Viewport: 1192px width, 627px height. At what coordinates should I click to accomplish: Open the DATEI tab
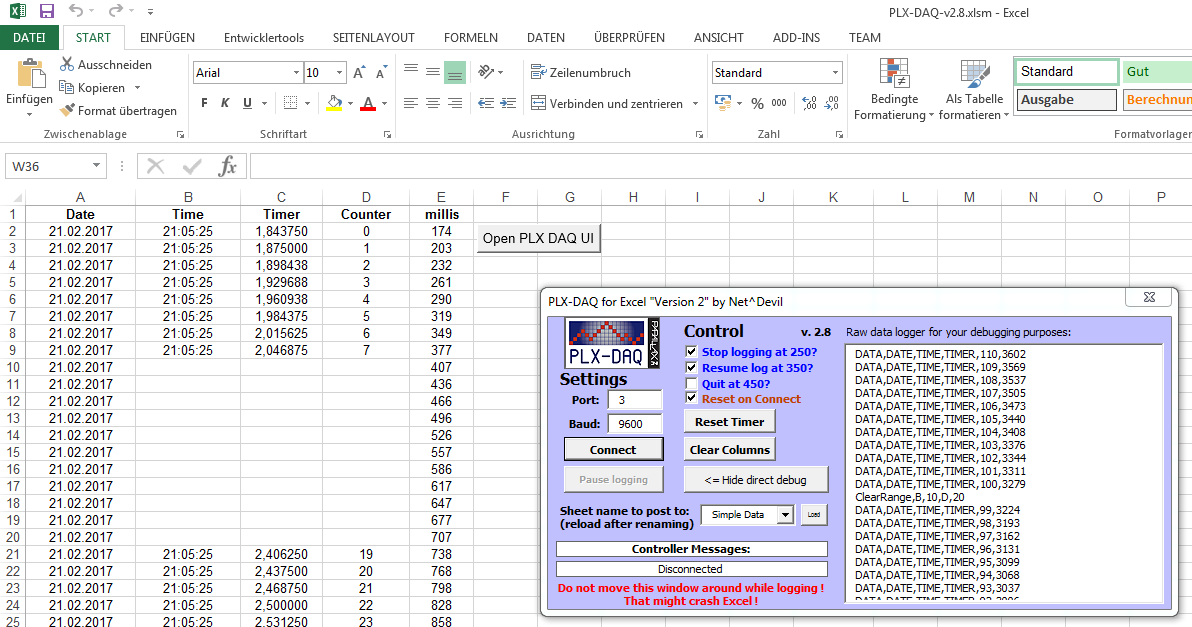[x=29, y=37]
